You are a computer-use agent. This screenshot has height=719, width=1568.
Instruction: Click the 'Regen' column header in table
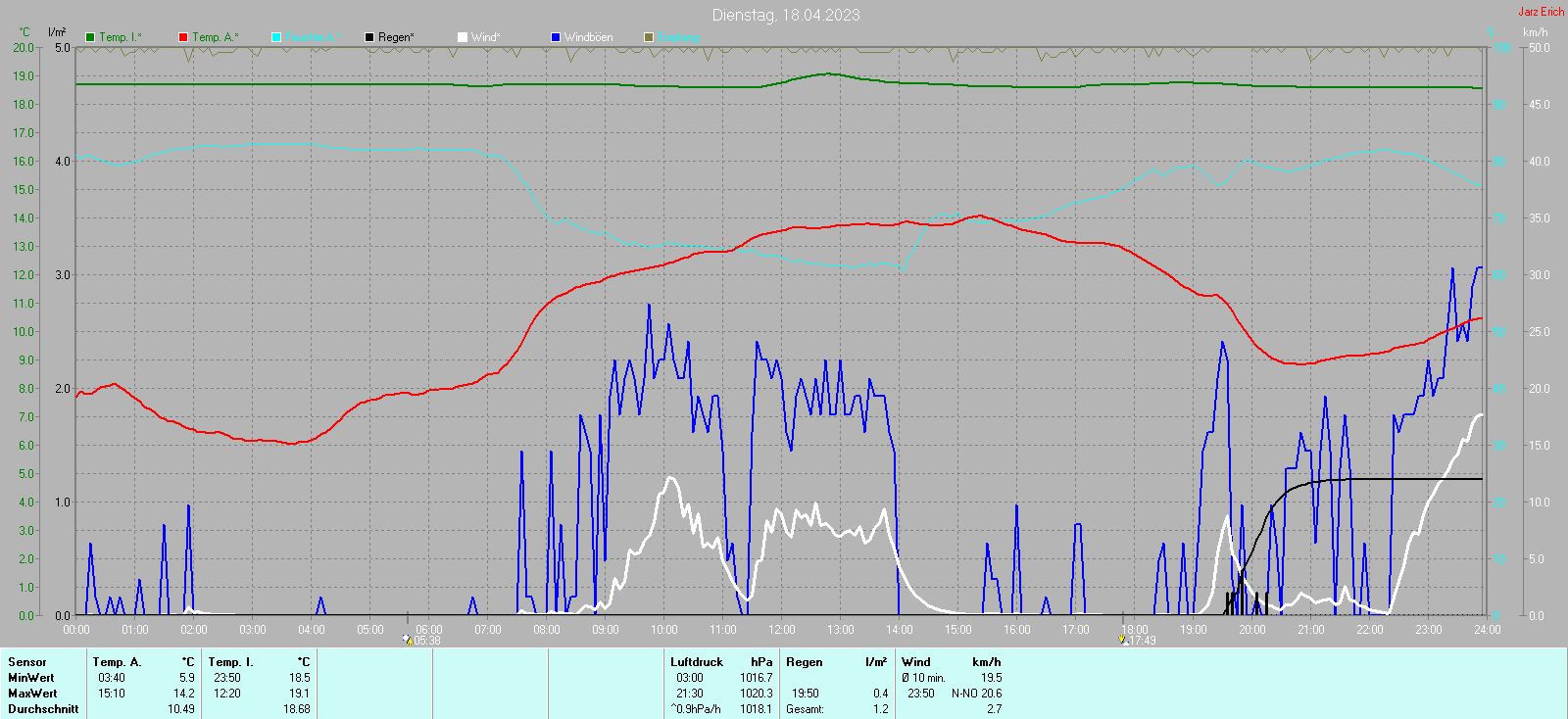(805, 662)
